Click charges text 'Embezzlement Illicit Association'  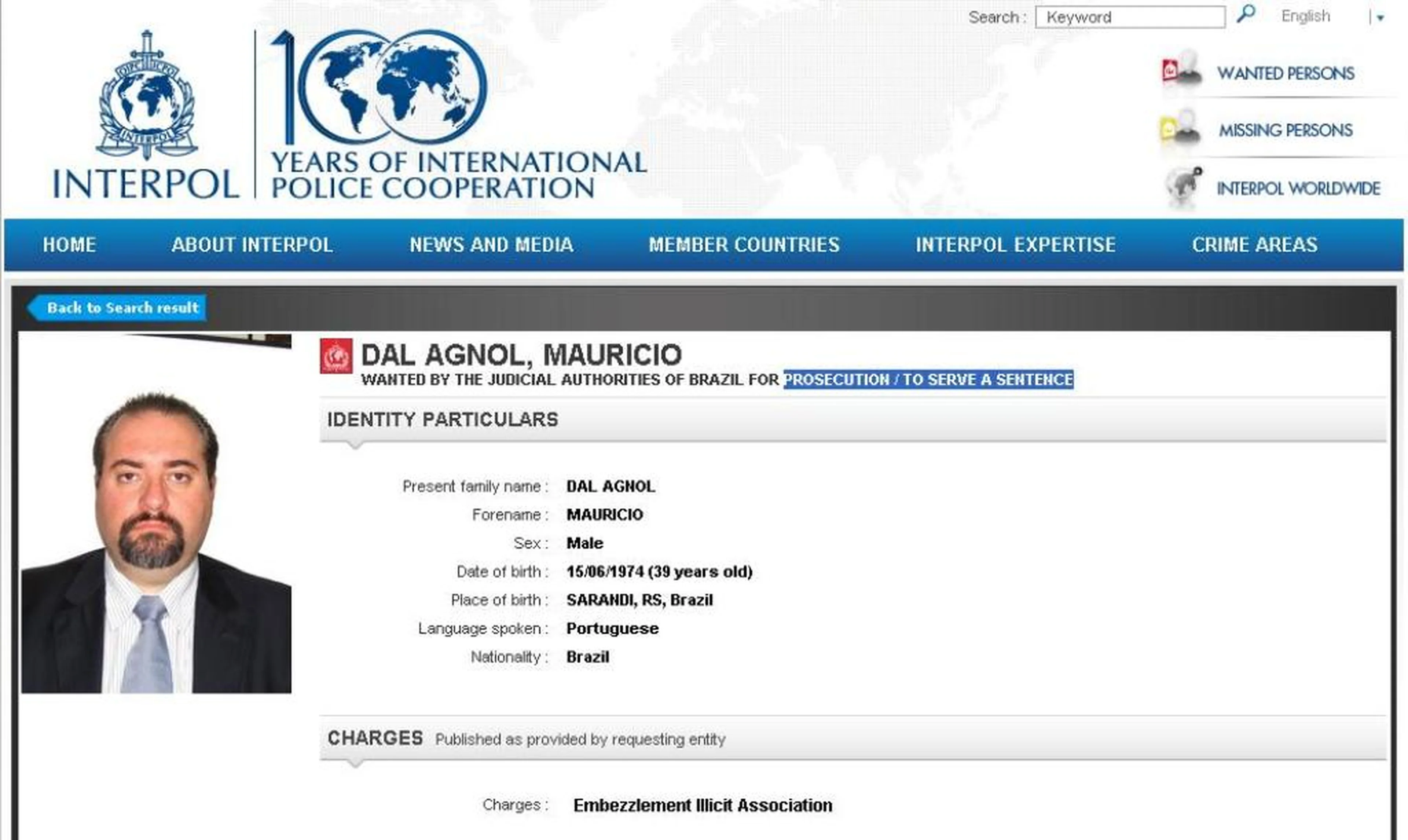click(703, 805)
